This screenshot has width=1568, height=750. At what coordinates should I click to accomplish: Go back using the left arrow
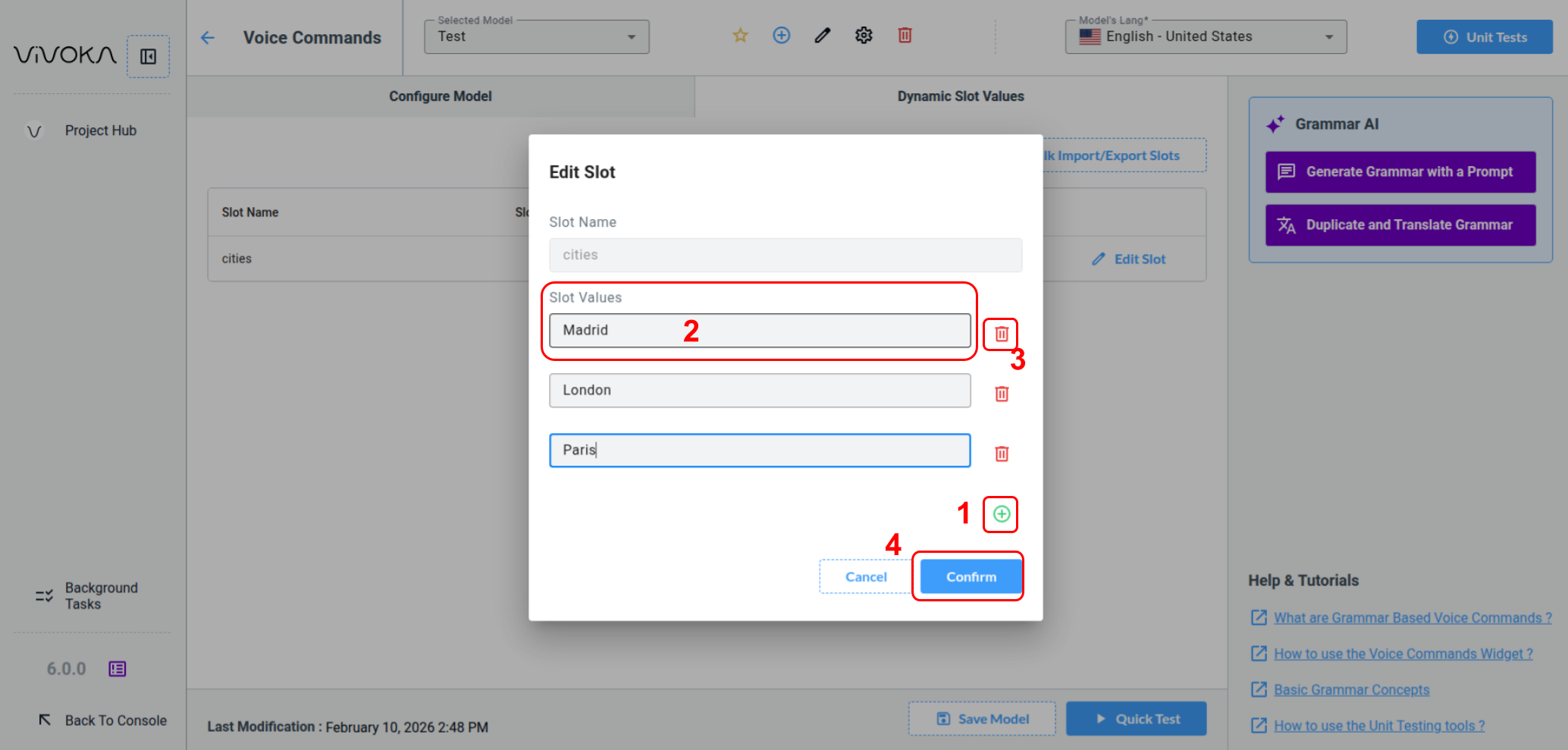(x=208, y=38)
